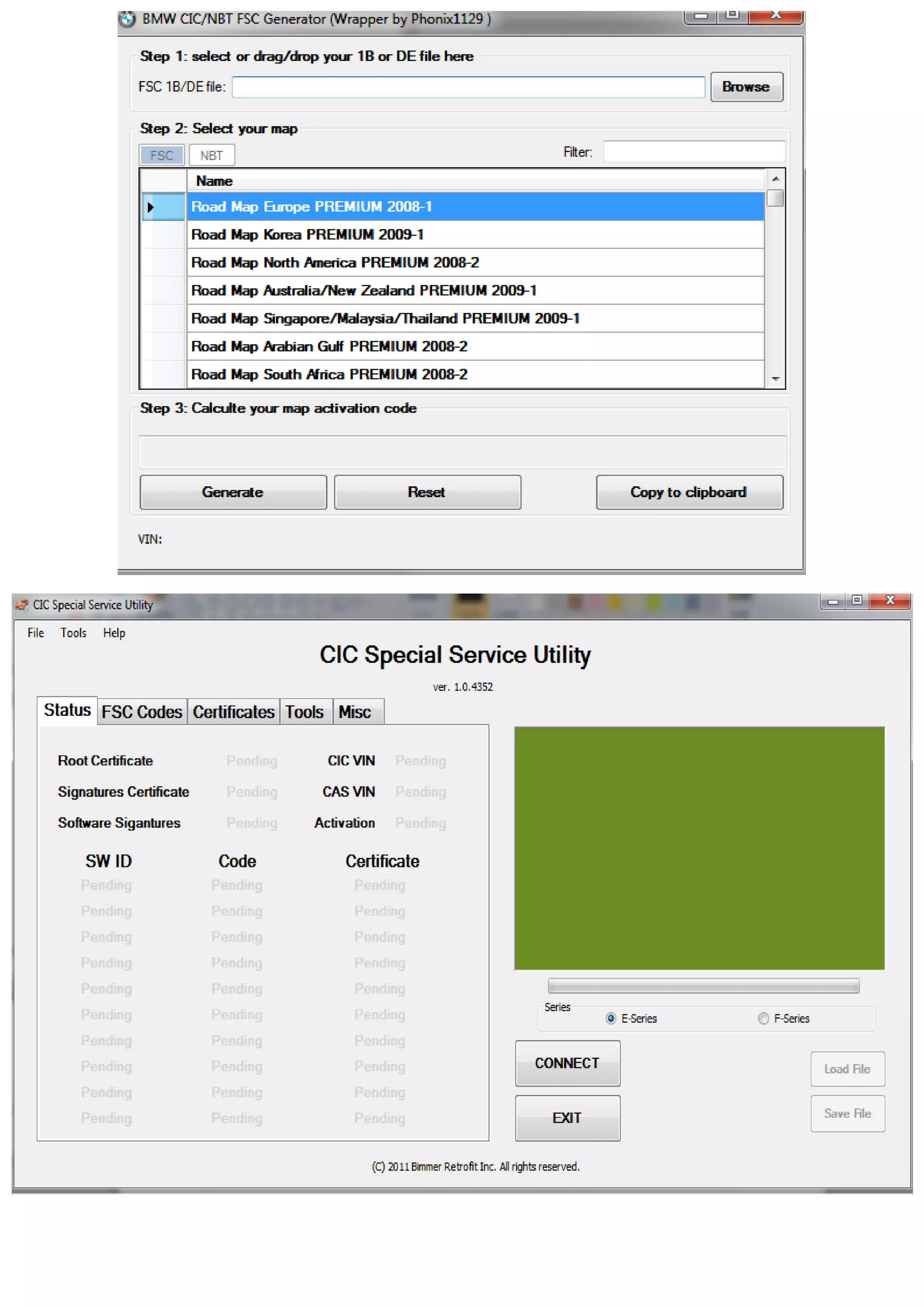Select the F-Series radio button
Screen dimensions: 924x1307
coord(763,1019)
